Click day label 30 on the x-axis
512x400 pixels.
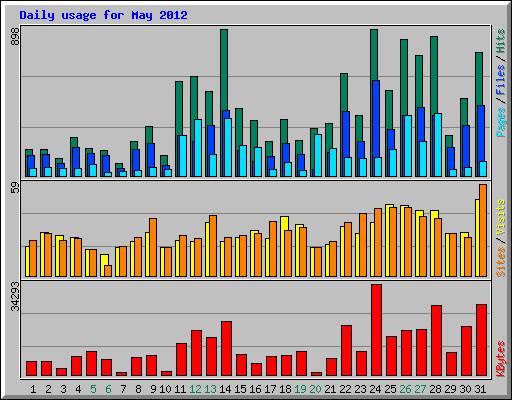465,389
